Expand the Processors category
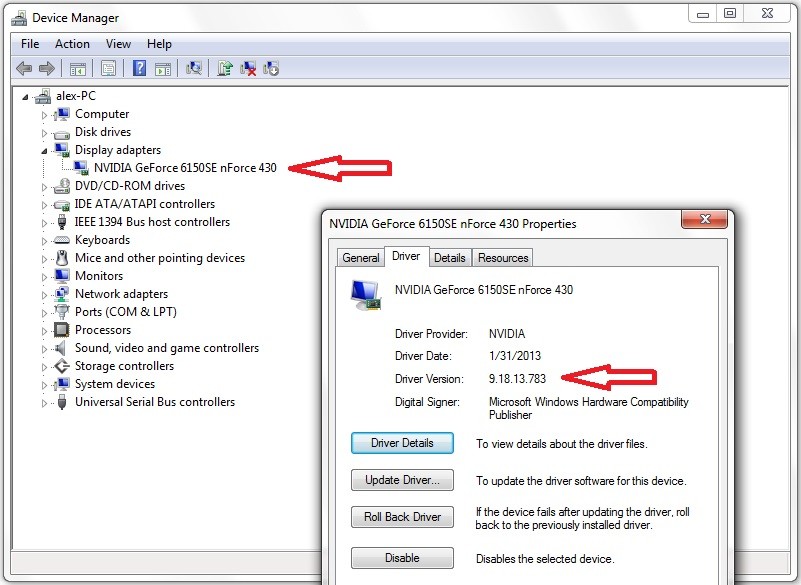The image size is (801, 585). (44, 331)
